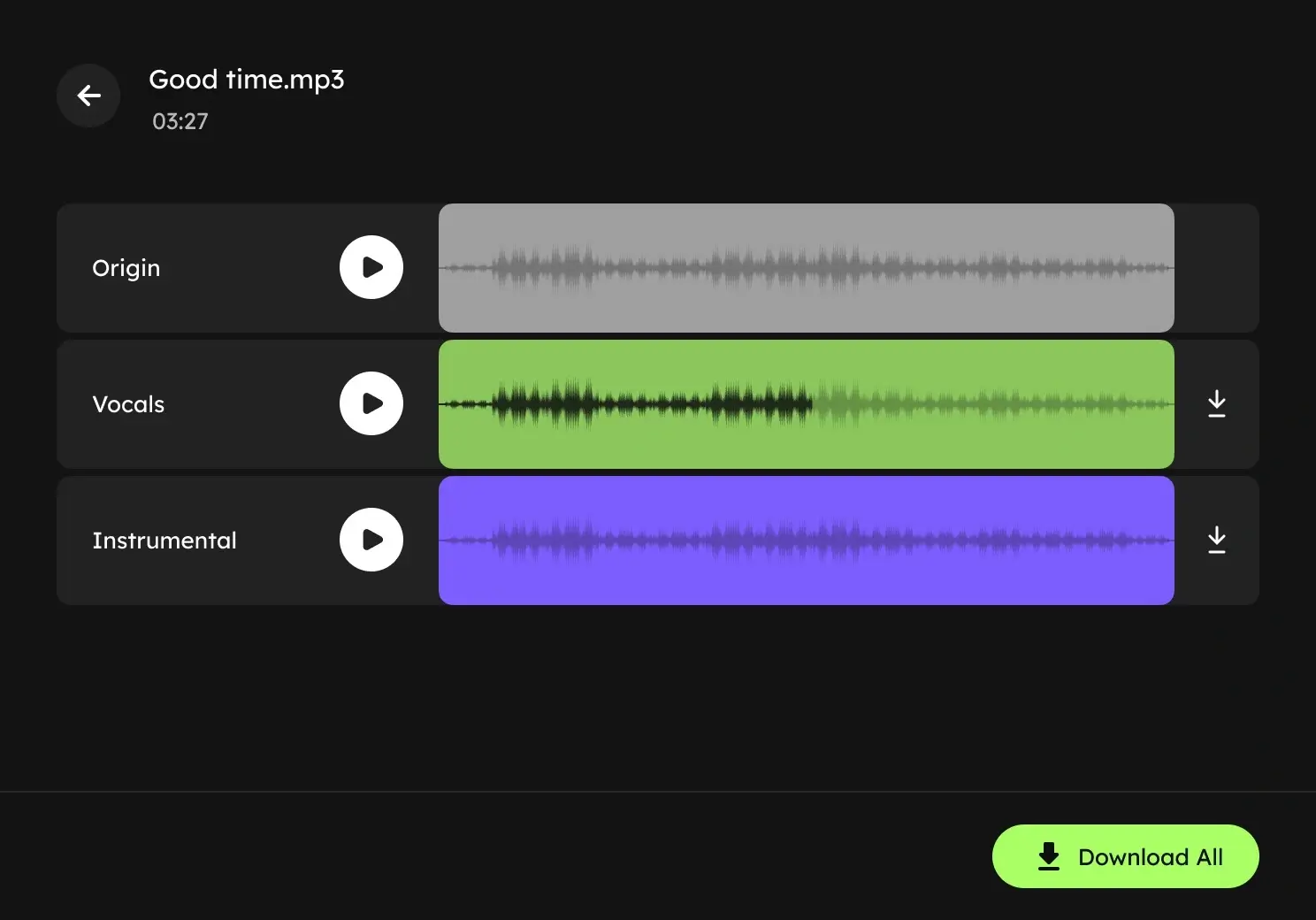Click the download arrow inside Download All
The image size is (1316, 920).
1049,856
